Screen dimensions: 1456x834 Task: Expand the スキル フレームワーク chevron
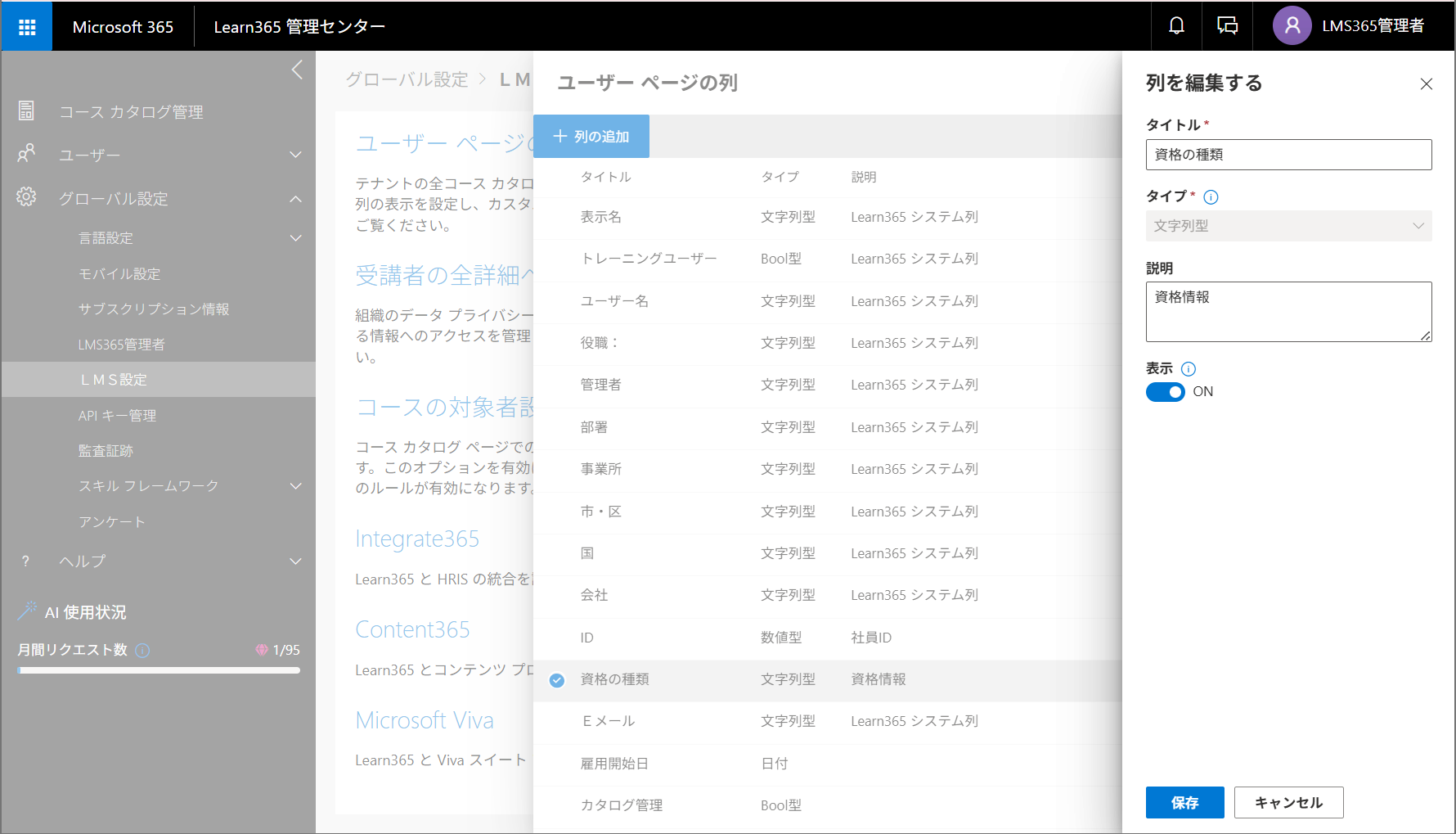(296, 486)
